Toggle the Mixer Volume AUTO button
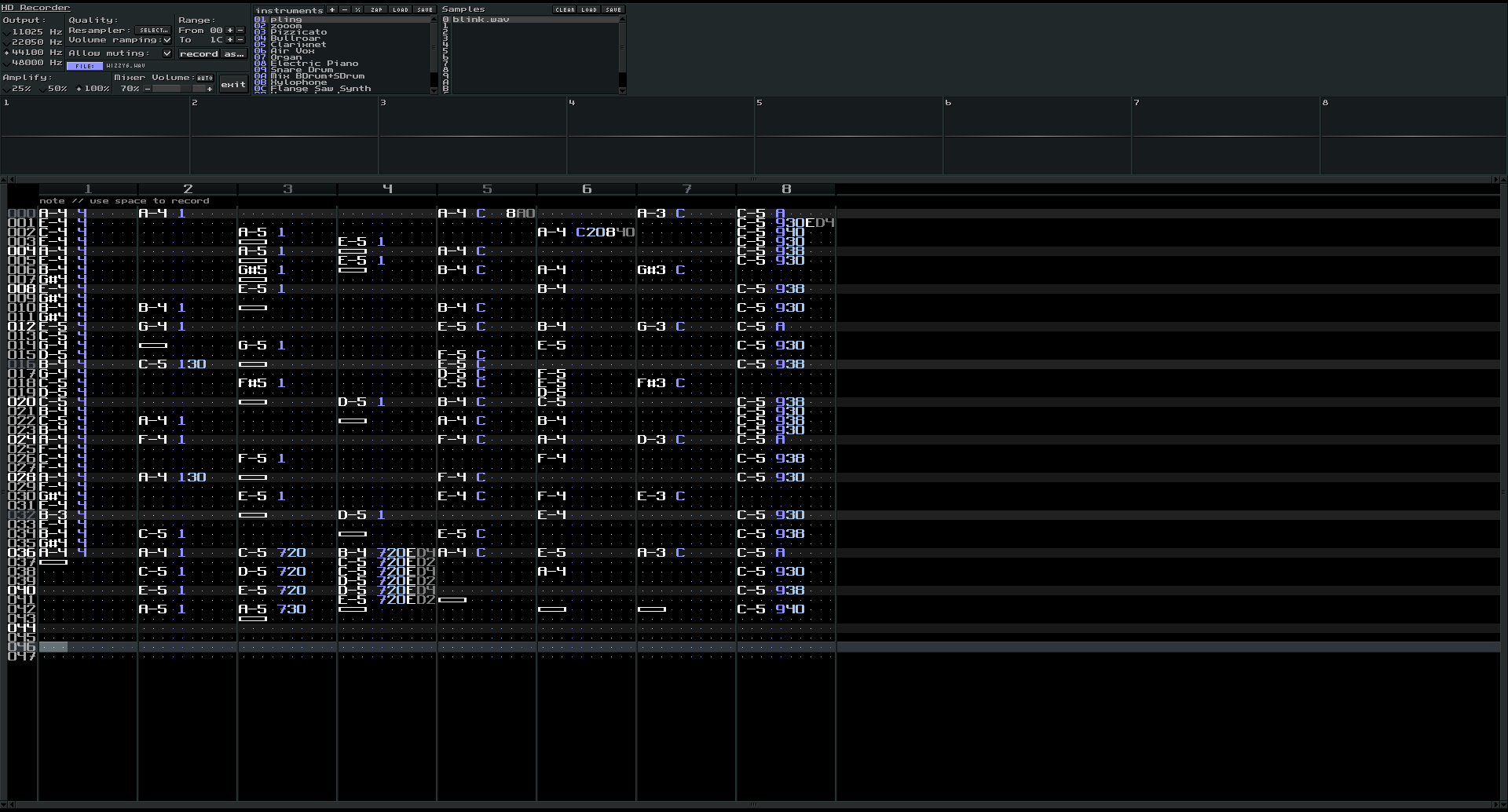The height and width of the screenshot is (812, 1508). coord(205,78)
